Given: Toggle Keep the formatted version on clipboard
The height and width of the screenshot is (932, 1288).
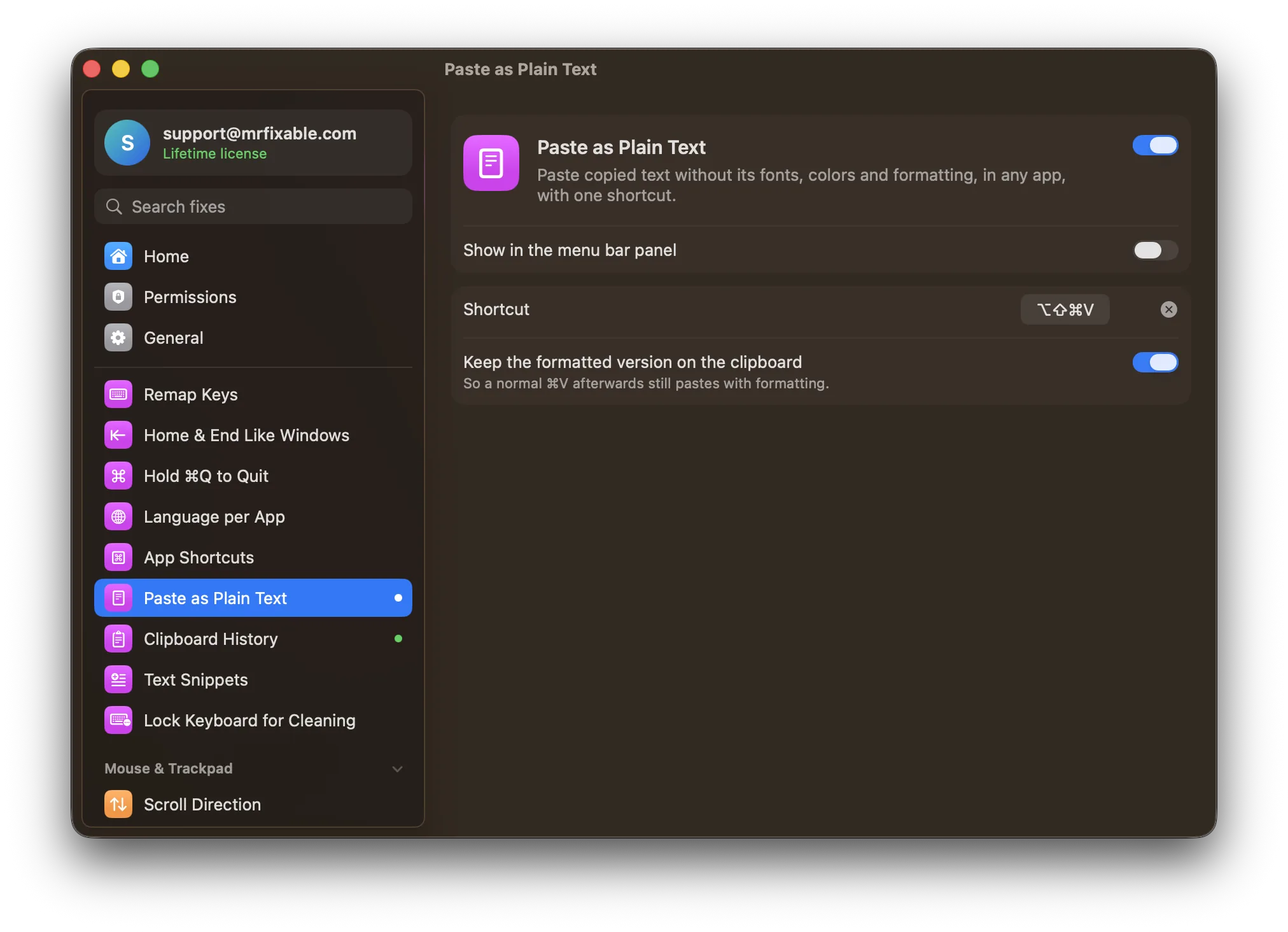Looking at the screenshot, I should click(1156, 363).
